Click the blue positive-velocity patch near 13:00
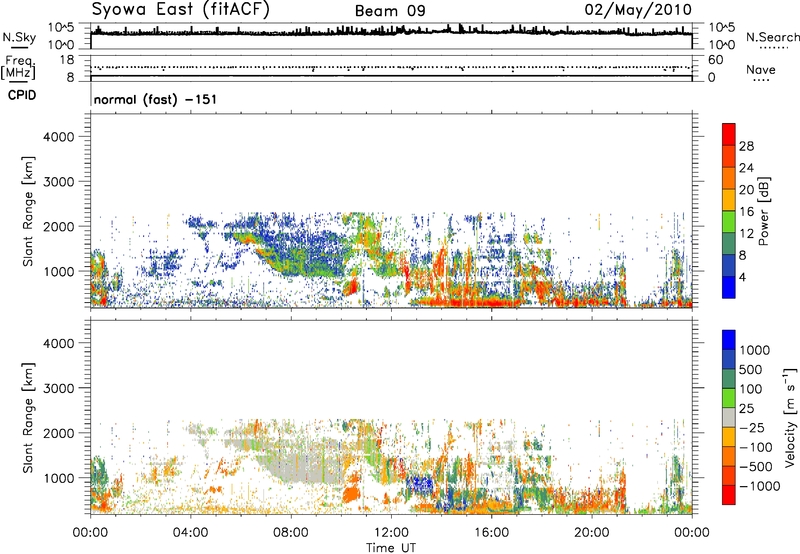This screenshot has height=554, width=800. (x=419, y=483)
